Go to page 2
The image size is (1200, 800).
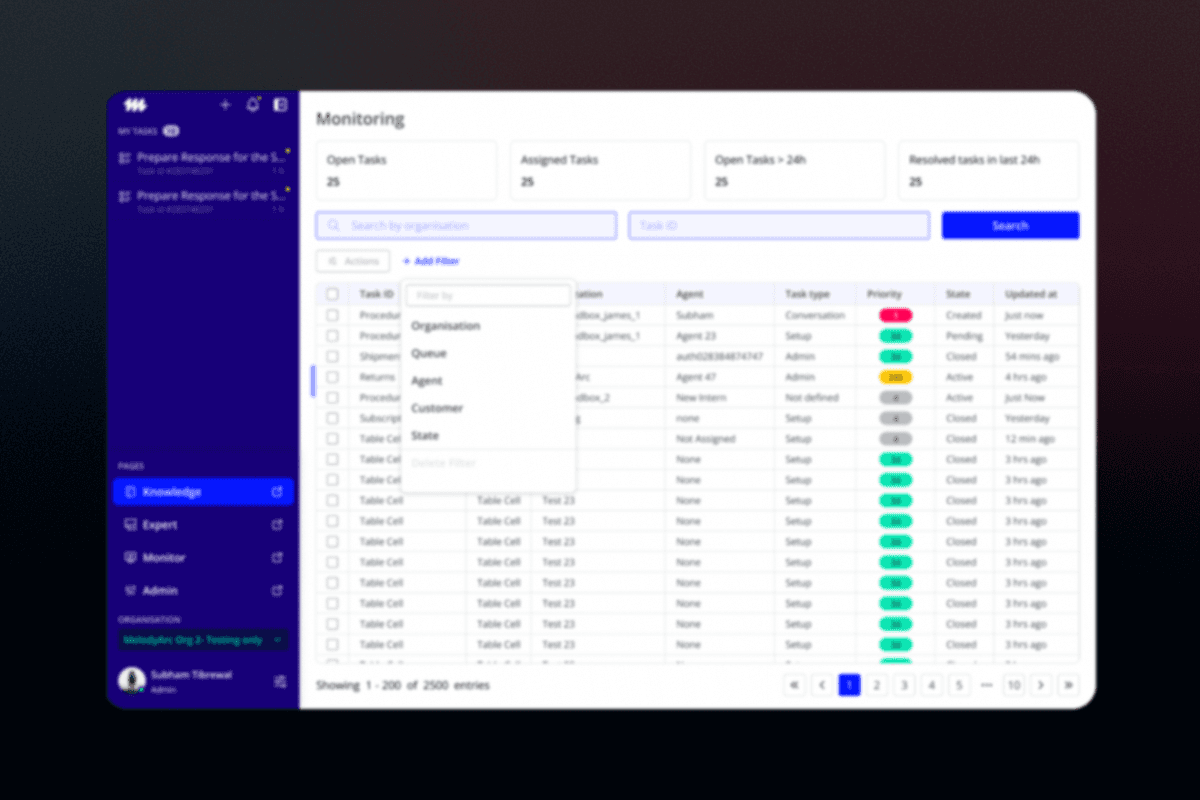point(877,685)
